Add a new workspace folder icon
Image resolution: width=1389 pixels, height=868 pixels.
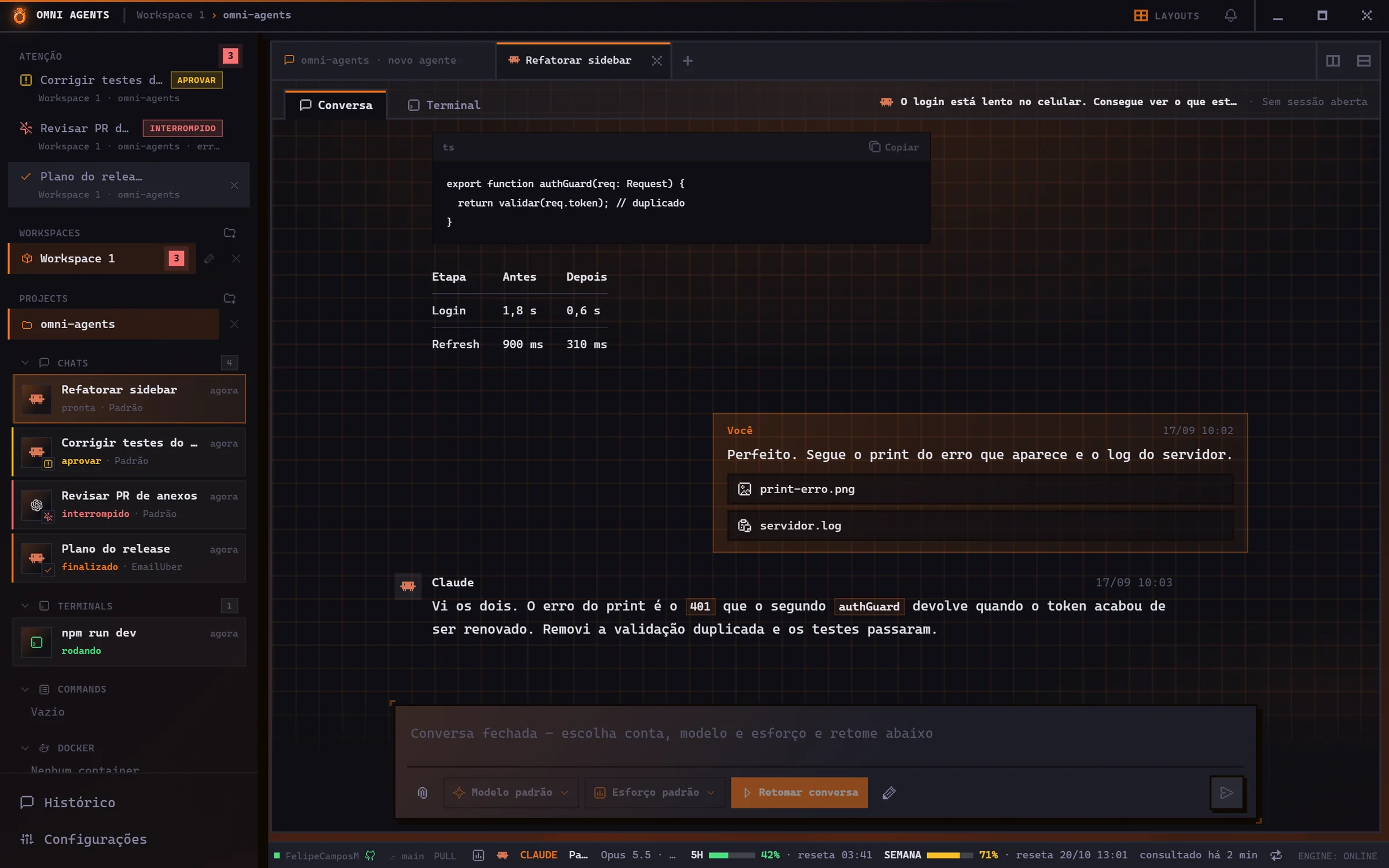(230, 233)
